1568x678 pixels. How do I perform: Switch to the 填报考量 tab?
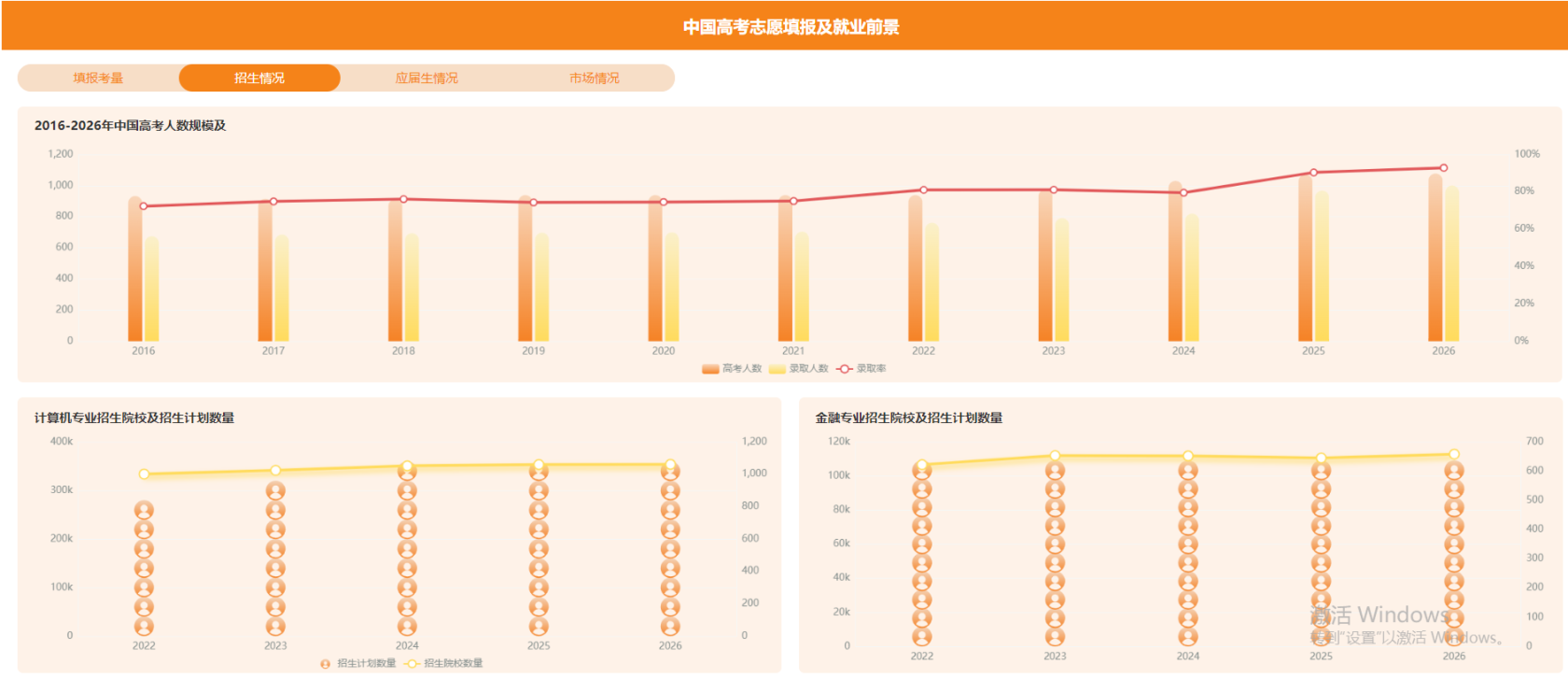(x=98, y=78)
